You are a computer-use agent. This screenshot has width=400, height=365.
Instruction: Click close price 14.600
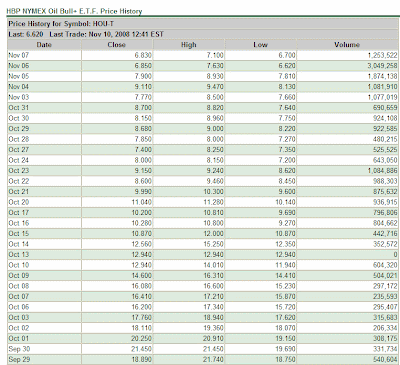(141, 276)
